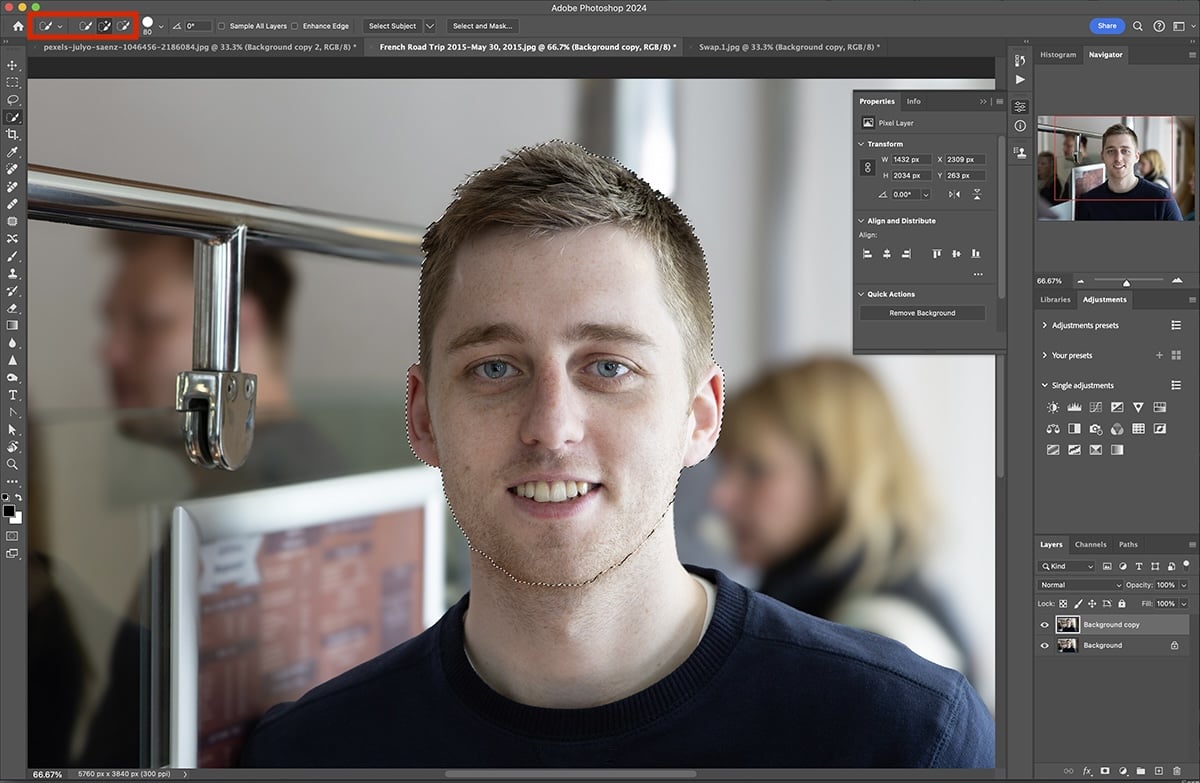Pick the Spot Healing Brush tool

(x=13, y=168)
